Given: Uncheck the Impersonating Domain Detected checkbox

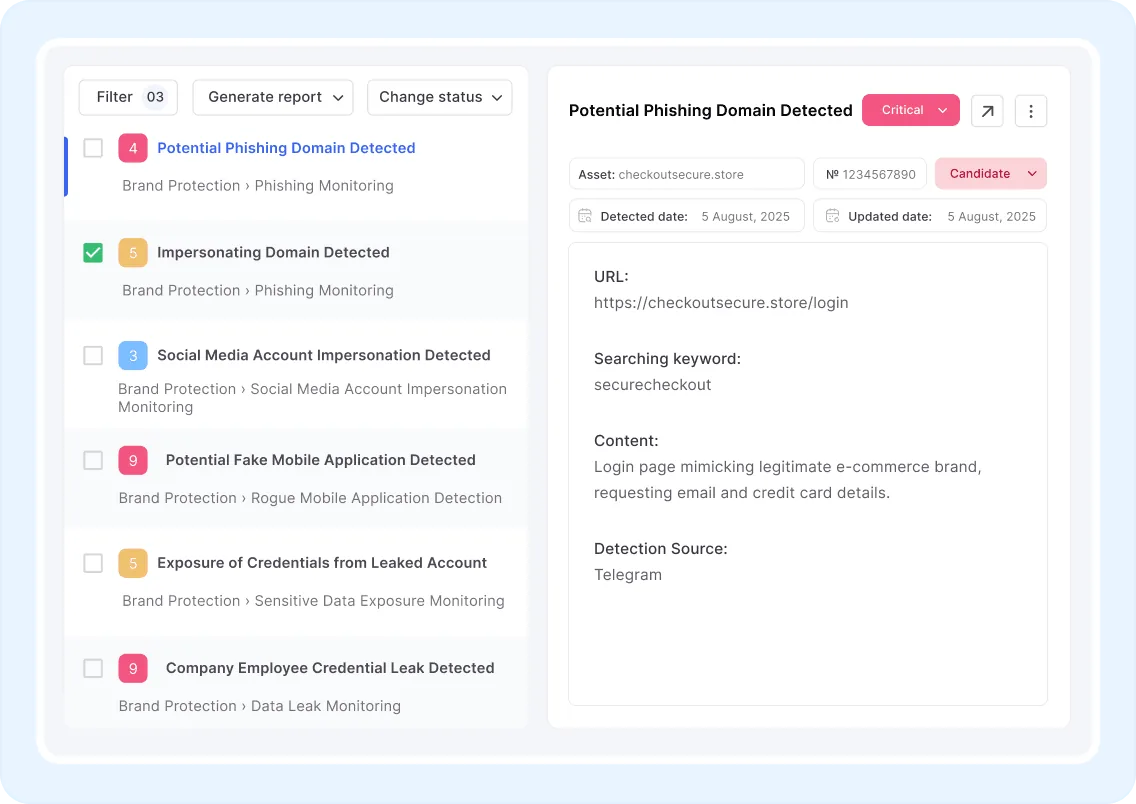Looking at the screenshot, I should pyautogui.click(x=93, y=253).
